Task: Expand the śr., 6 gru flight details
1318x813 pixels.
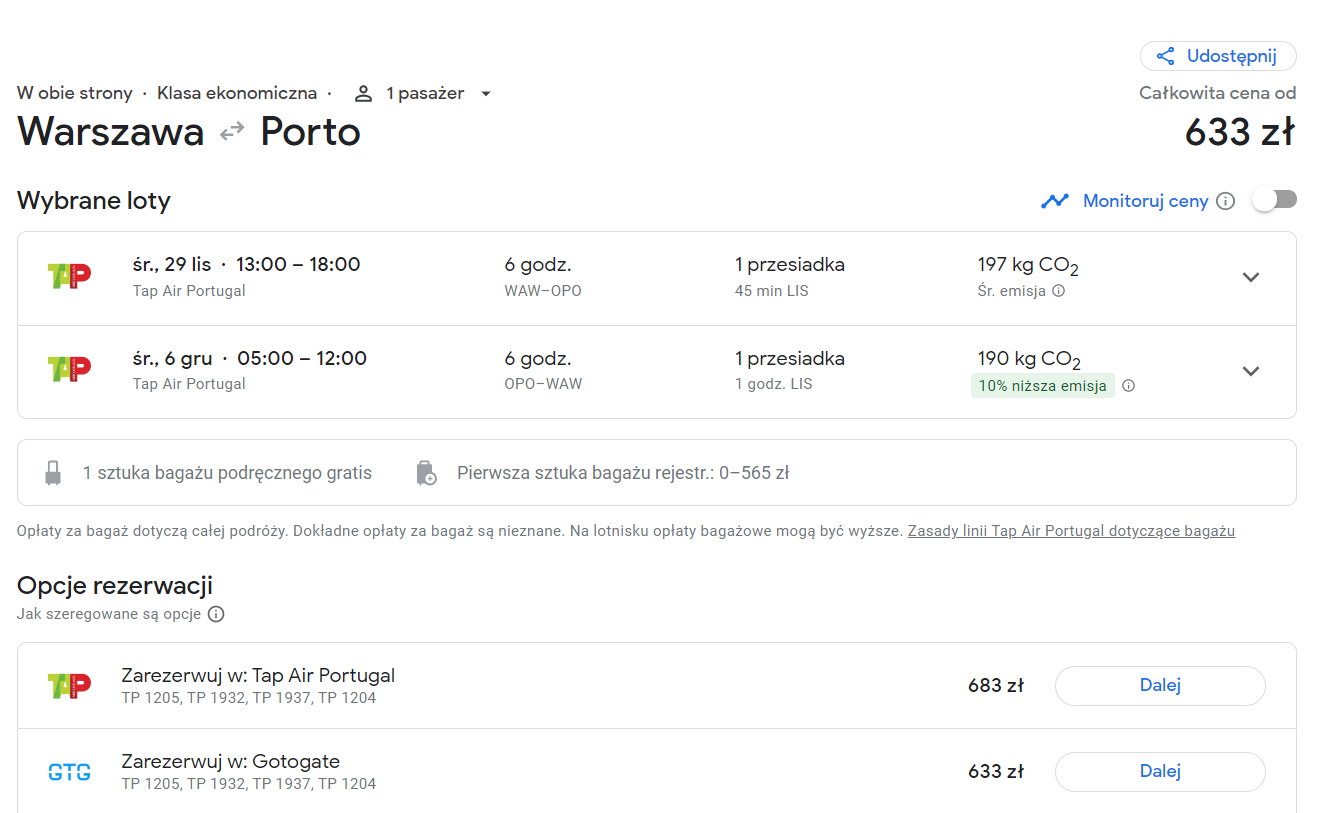Action: (x=1251, y=371)
